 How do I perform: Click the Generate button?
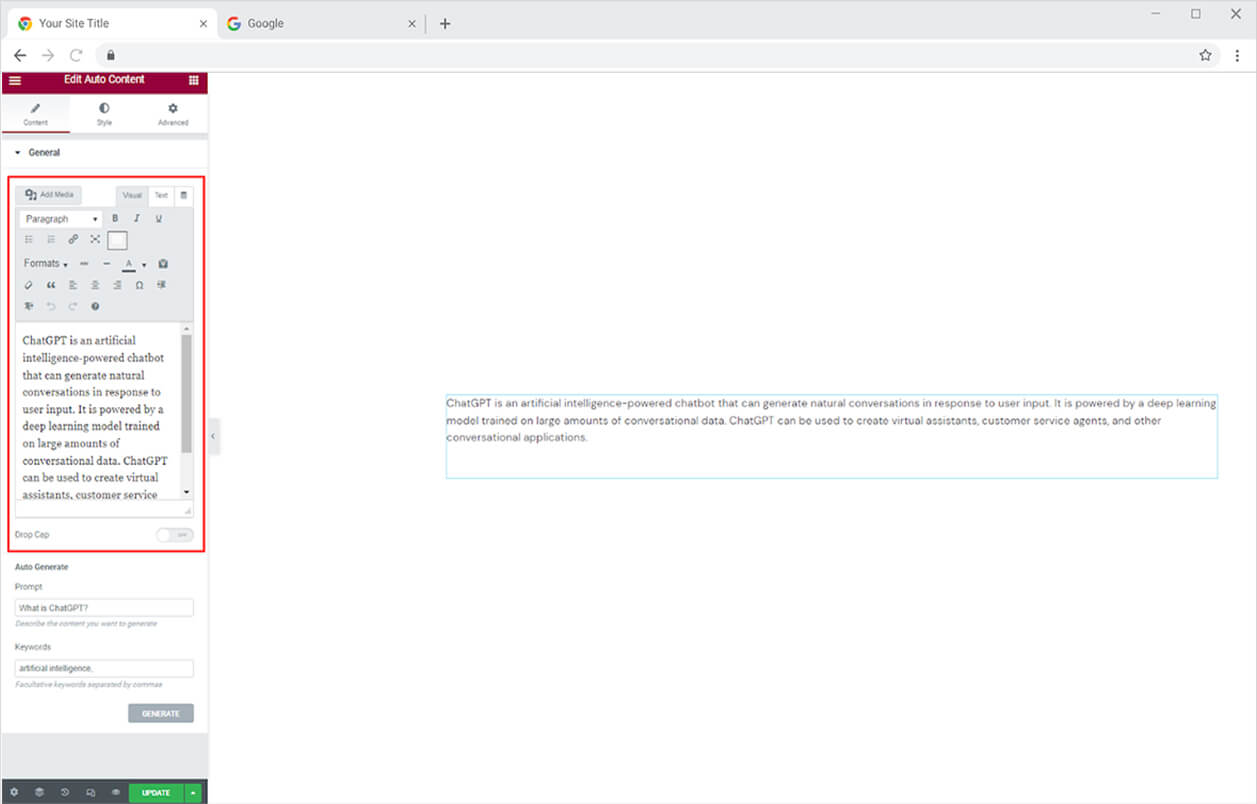160,714
